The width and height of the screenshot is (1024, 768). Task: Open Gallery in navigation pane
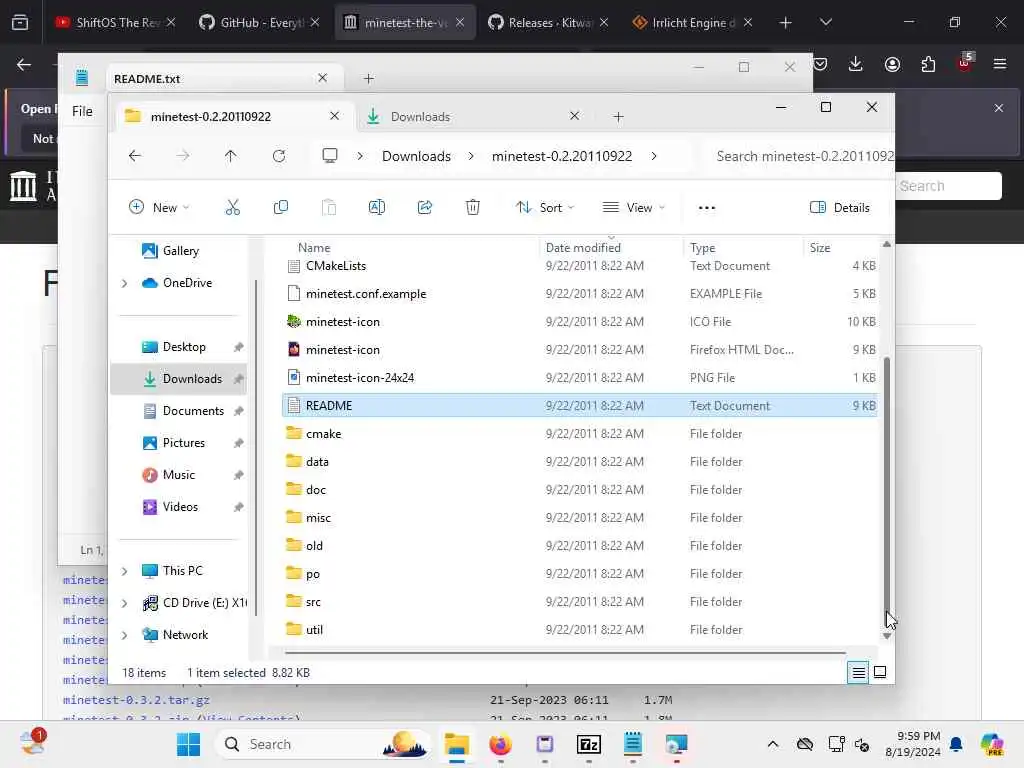coord(181,251)
